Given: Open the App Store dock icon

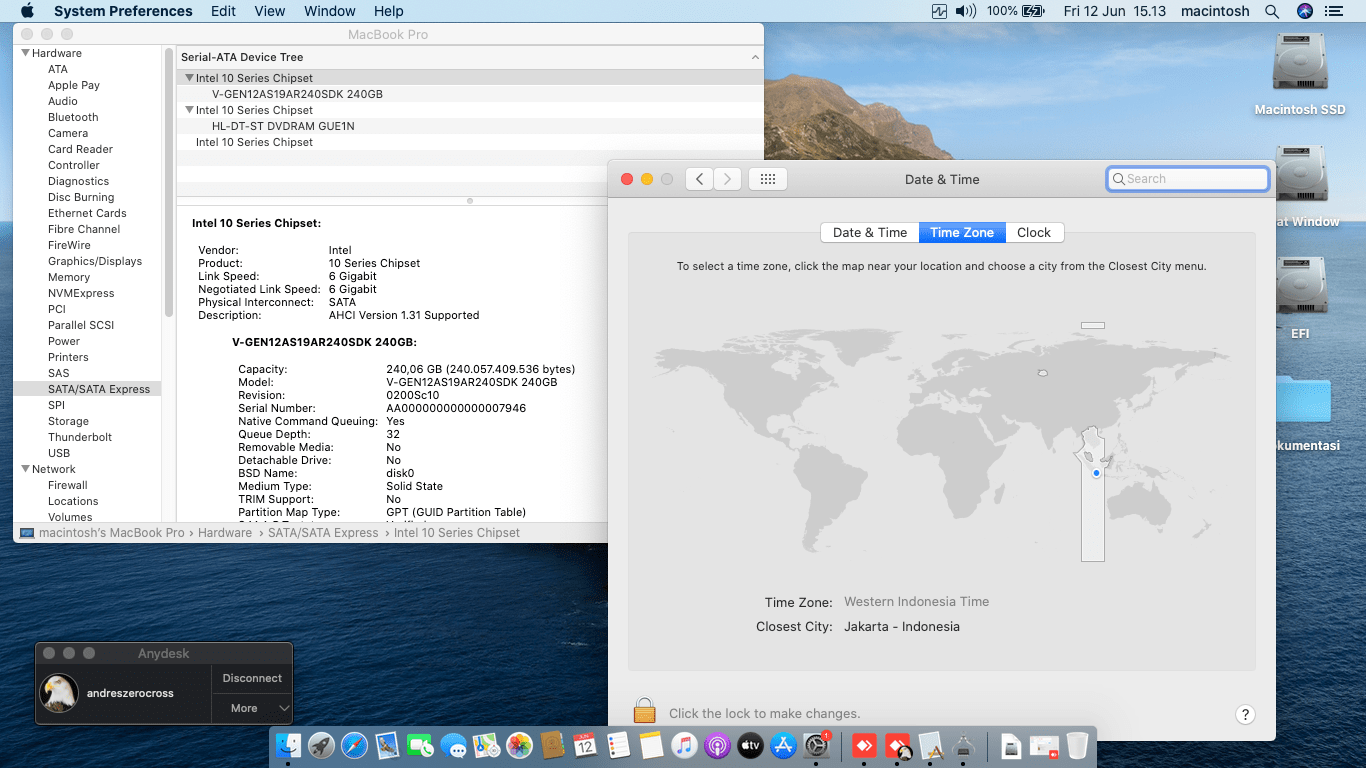Looking at the screenshot, I should click(x=783, y=745).
